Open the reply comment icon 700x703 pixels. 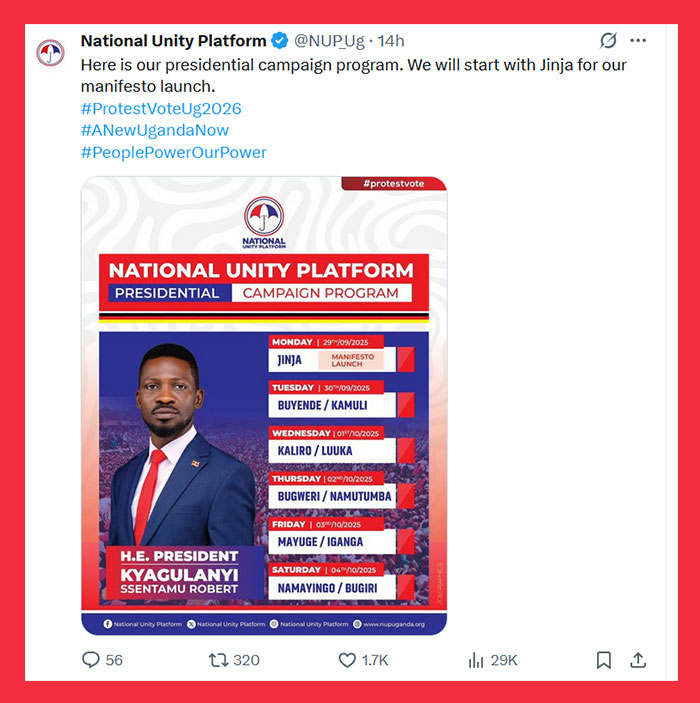(91, 660)
